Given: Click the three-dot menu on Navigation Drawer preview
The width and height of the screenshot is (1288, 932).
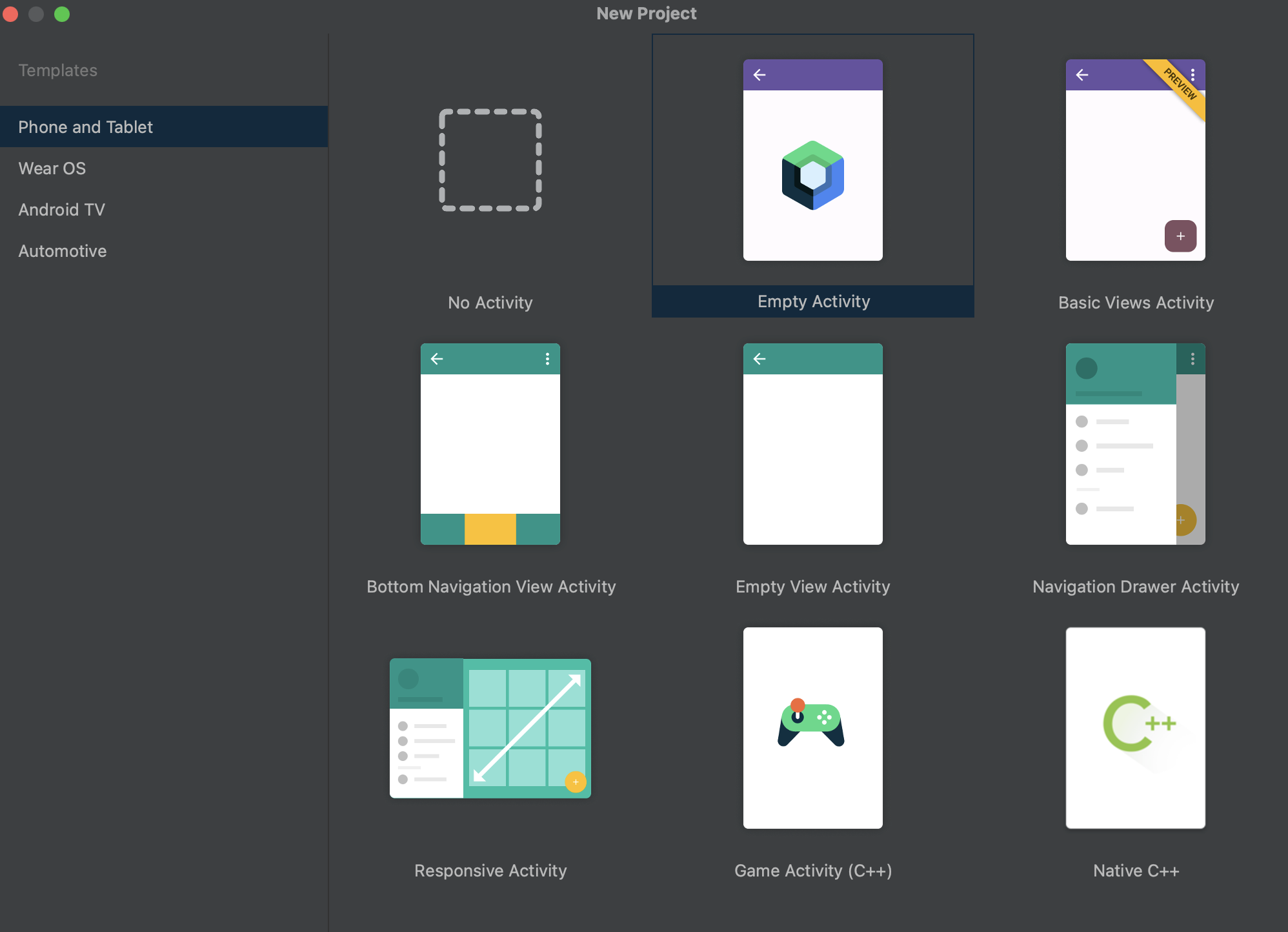Looking at the screenshot, I should [x=1193, y=361].
